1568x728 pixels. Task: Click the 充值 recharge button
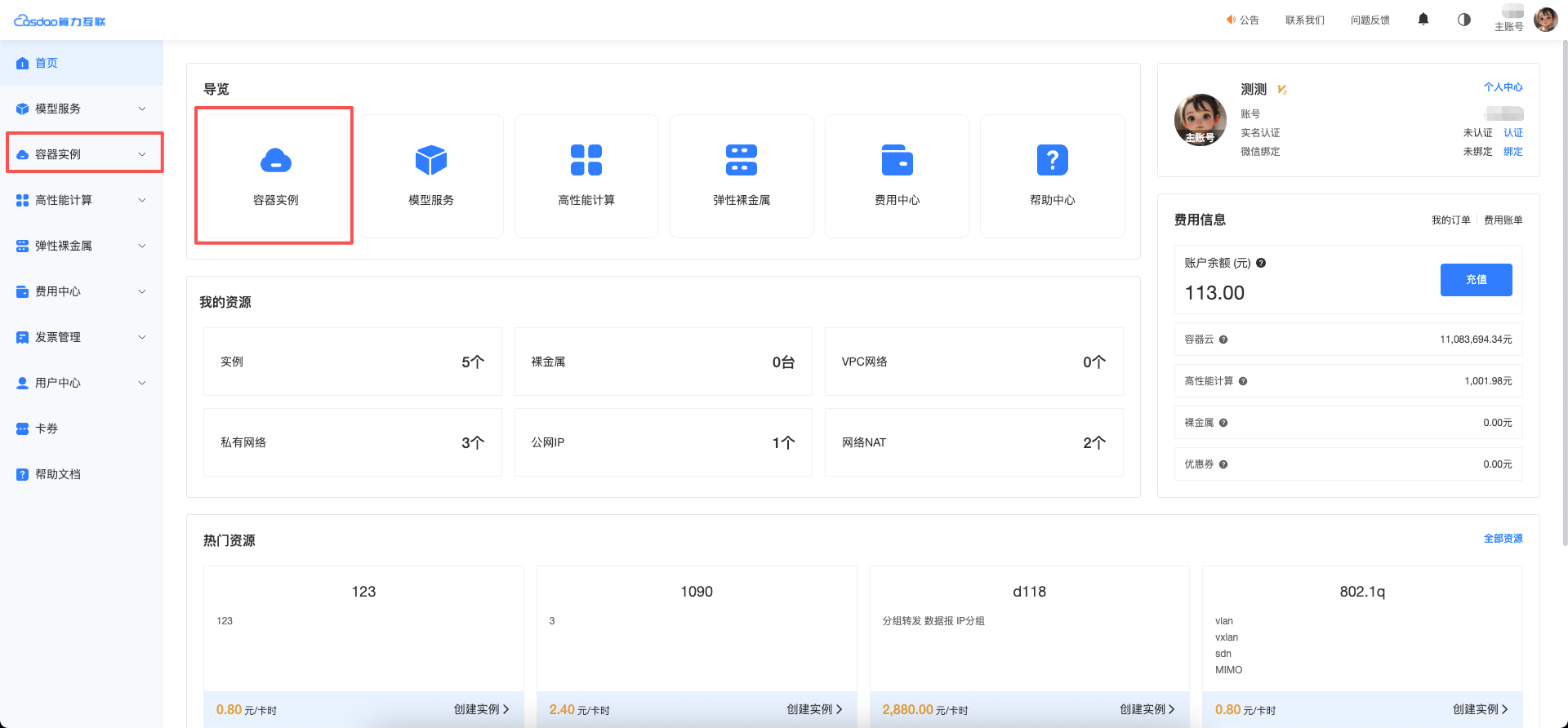point(1477,280)
